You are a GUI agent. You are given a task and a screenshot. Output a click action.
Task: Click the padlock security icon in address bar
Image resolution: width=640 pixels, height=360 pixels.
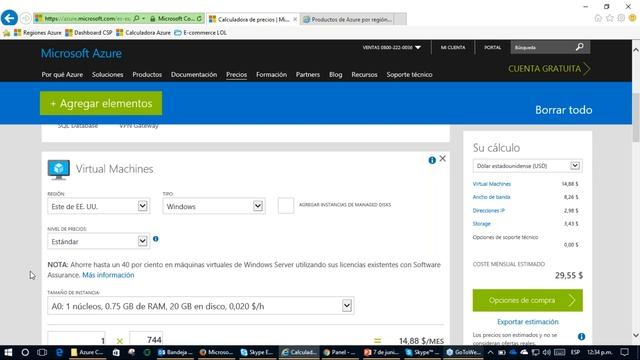tap(153, 19)
